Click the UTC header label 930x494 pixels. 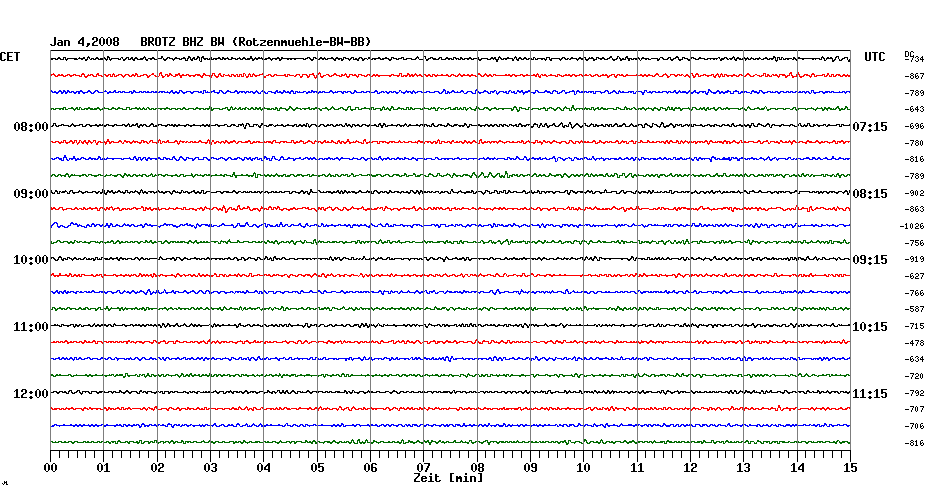875,58
